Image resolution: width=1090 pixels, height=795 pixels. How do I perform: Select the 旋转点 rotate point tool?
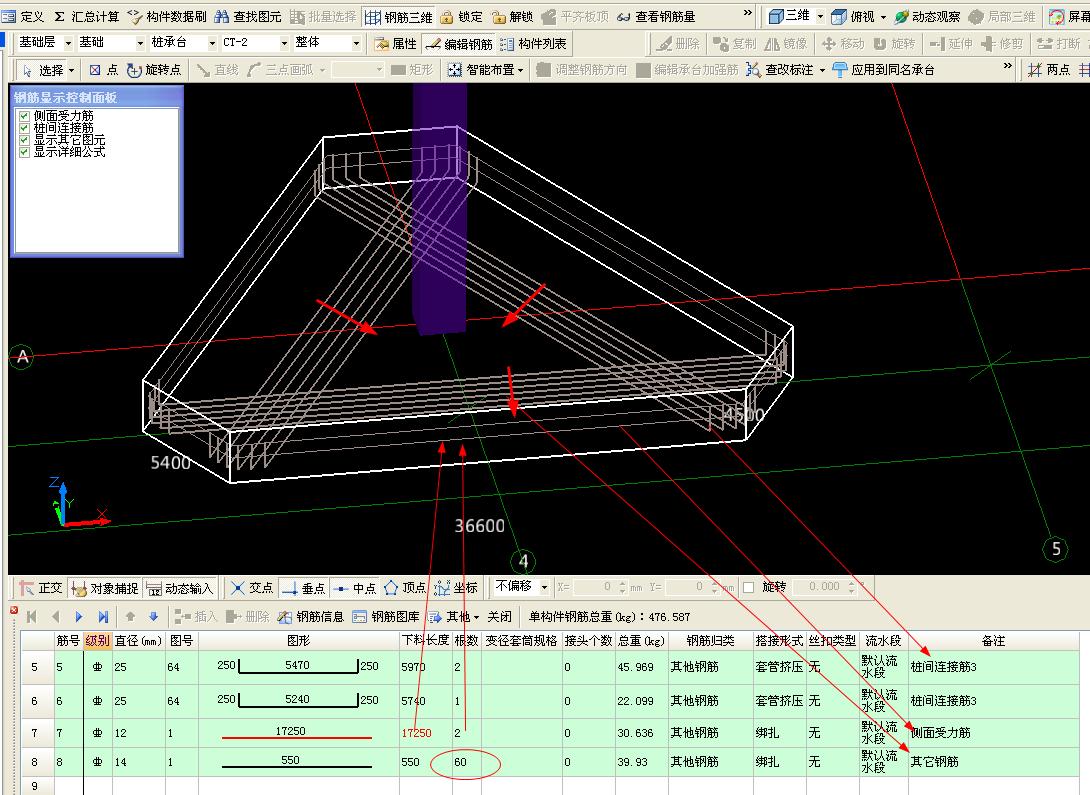pyautogui.click(x=154, y=70)
